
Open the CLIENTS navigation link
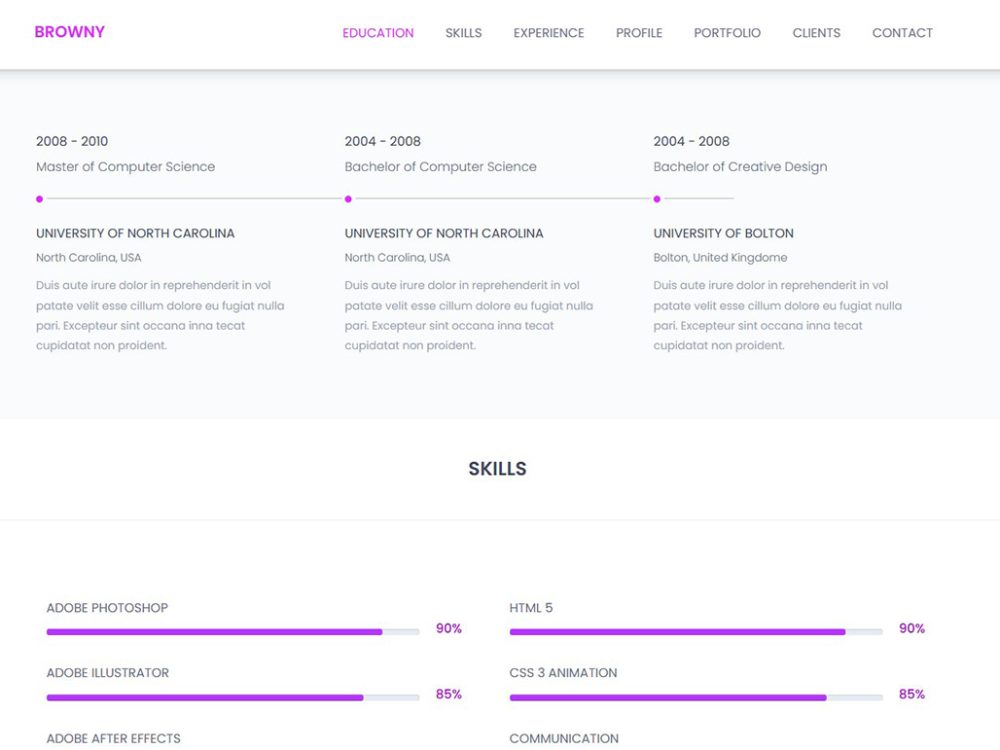click(816, 33)
